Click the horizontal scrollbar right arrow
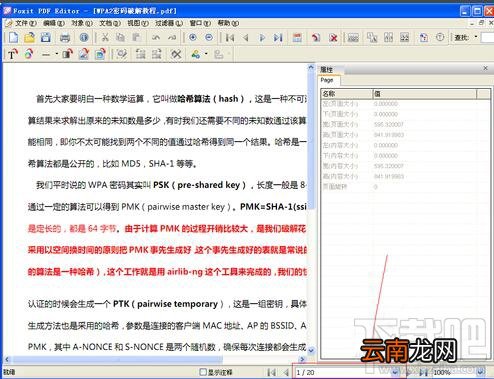Image resolution: width=494 pixels, height=379 pixels. (x=302, y=359)
